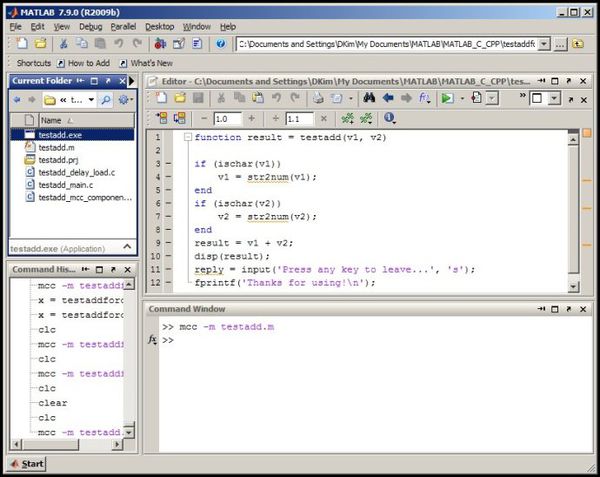The image size is (600, 477).
Task: Open the Parallel menu
Action: tap(123, 27)
